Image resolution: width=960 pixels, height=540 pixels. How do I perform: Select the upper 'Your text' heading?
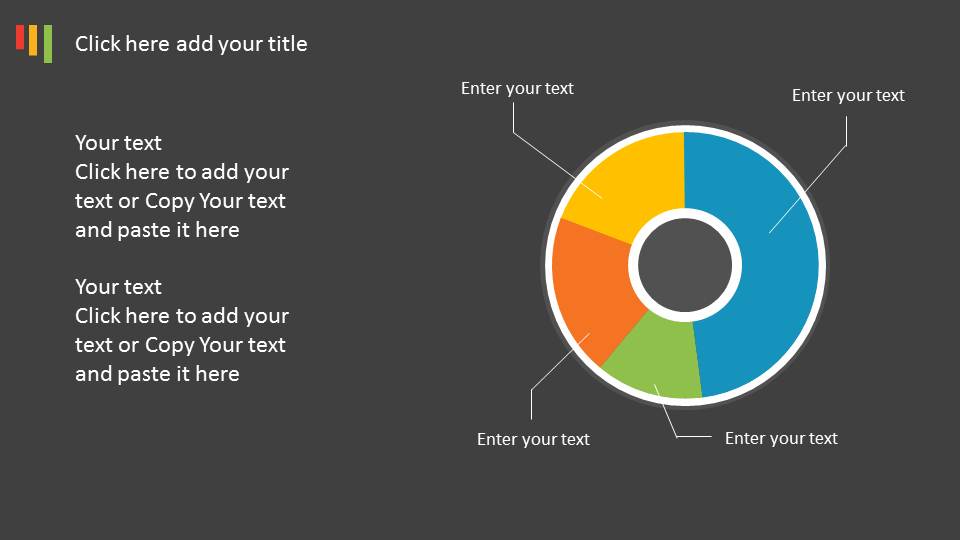coord(118,143)
